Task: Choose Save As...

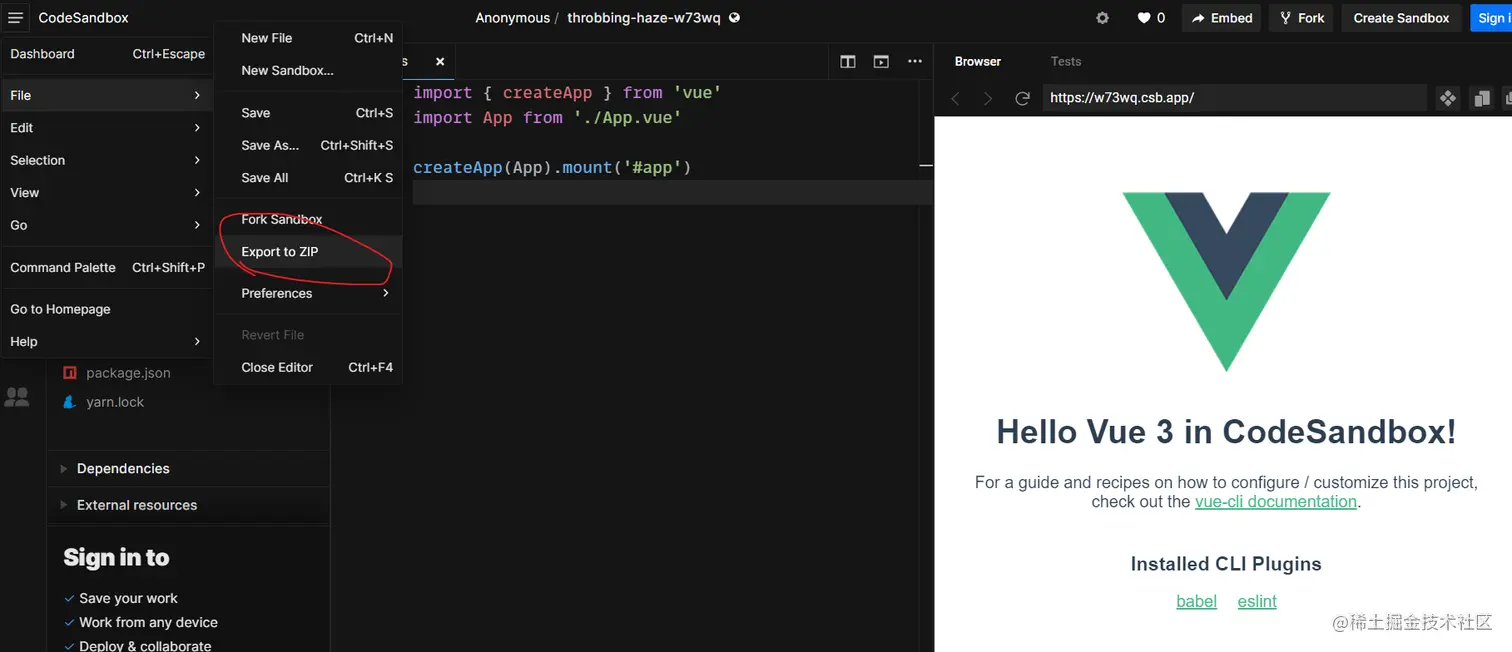Action: 308,145
